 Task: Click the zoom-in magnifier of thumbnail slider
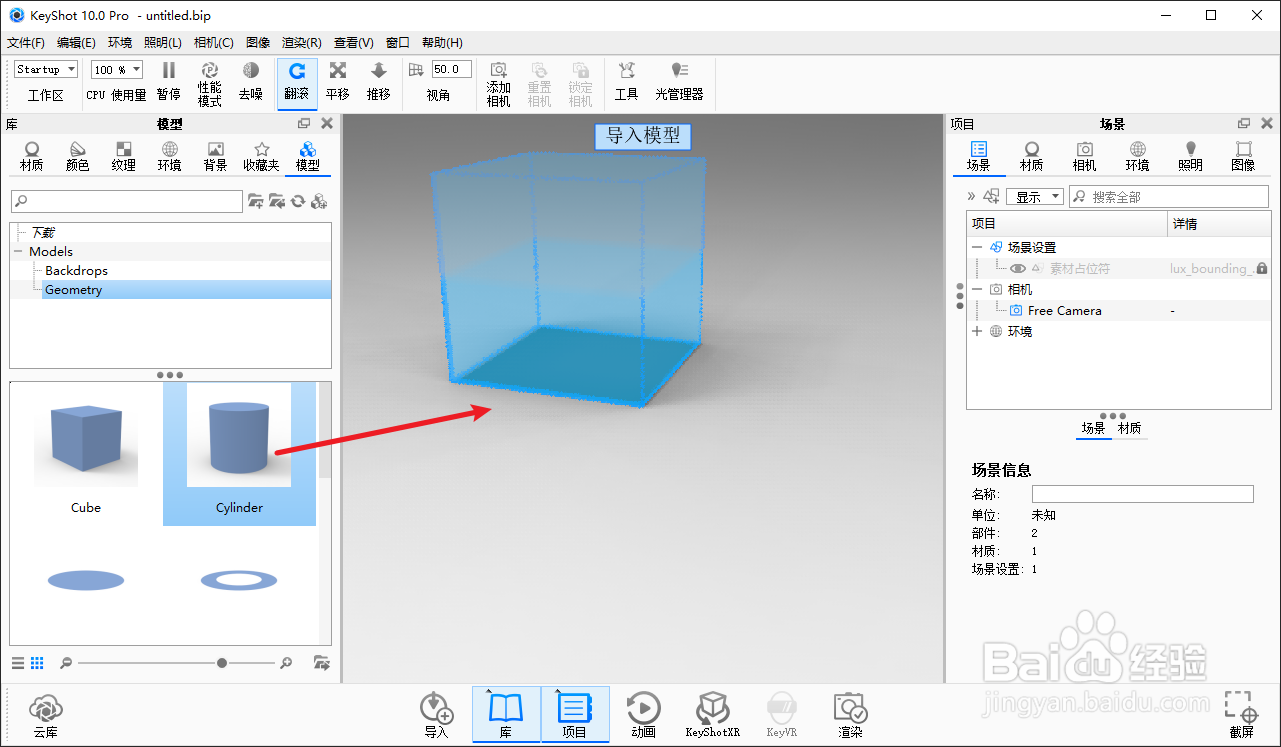point(286,663)
